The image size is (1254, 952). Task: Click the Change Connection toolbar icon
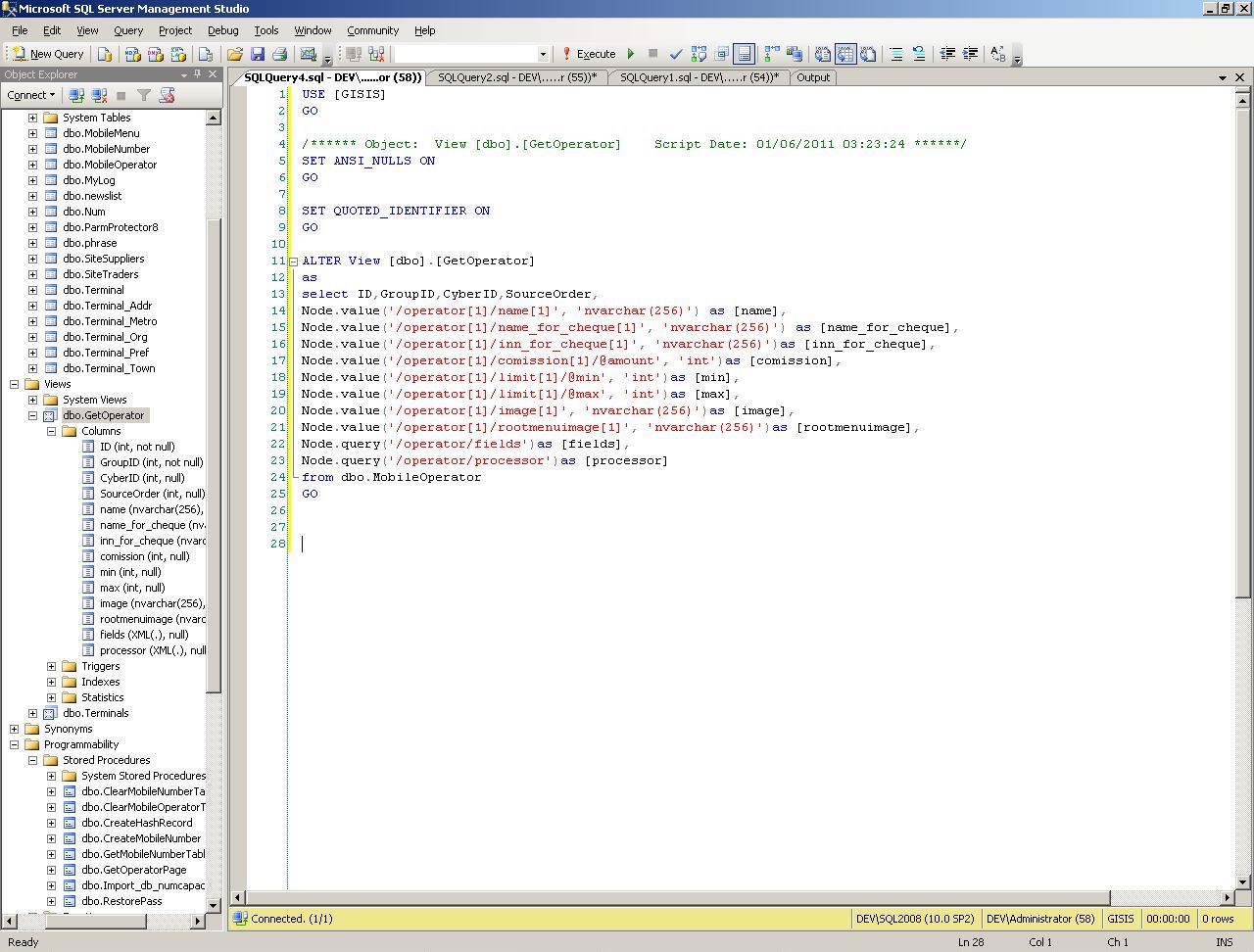click(376, 54)
